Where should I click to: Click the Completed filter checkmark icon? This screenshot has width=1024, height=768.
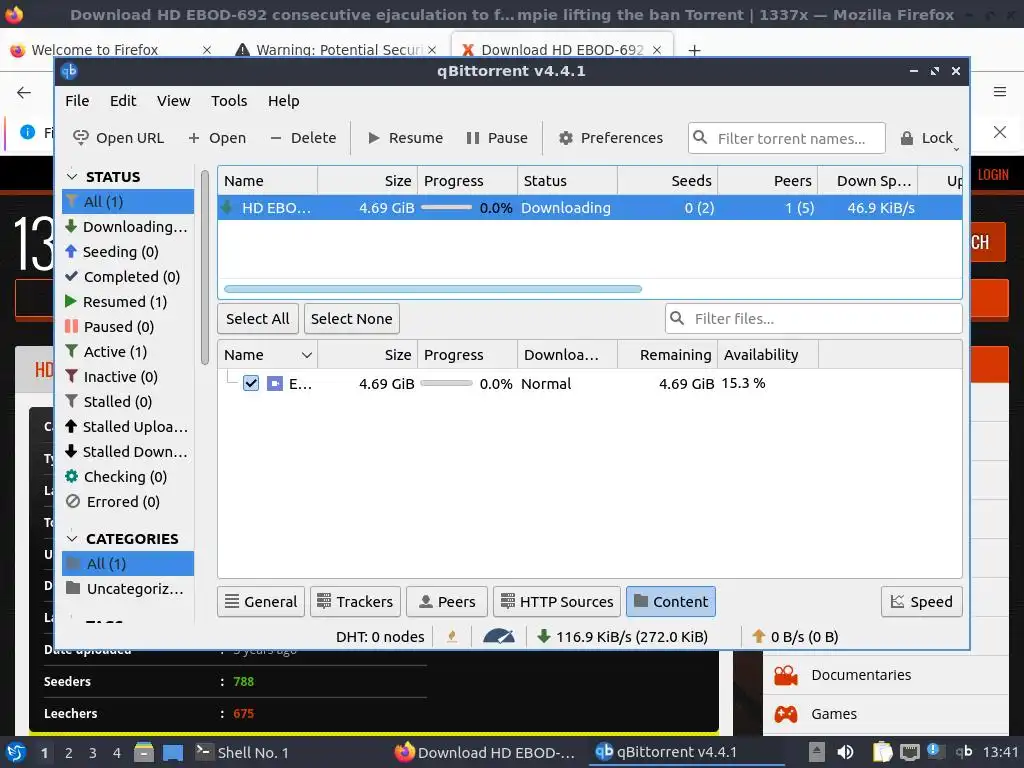(71, 276)
